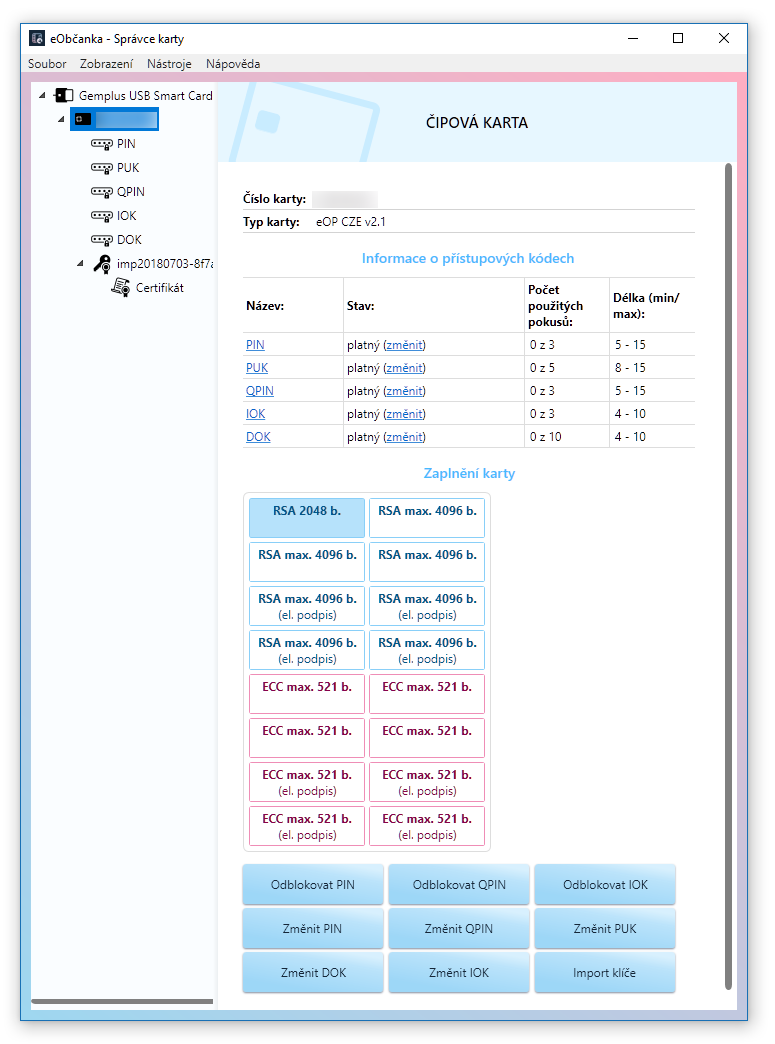Click the Změnit PIN button
775x1044 pixels.
click(x=313, y=929)
